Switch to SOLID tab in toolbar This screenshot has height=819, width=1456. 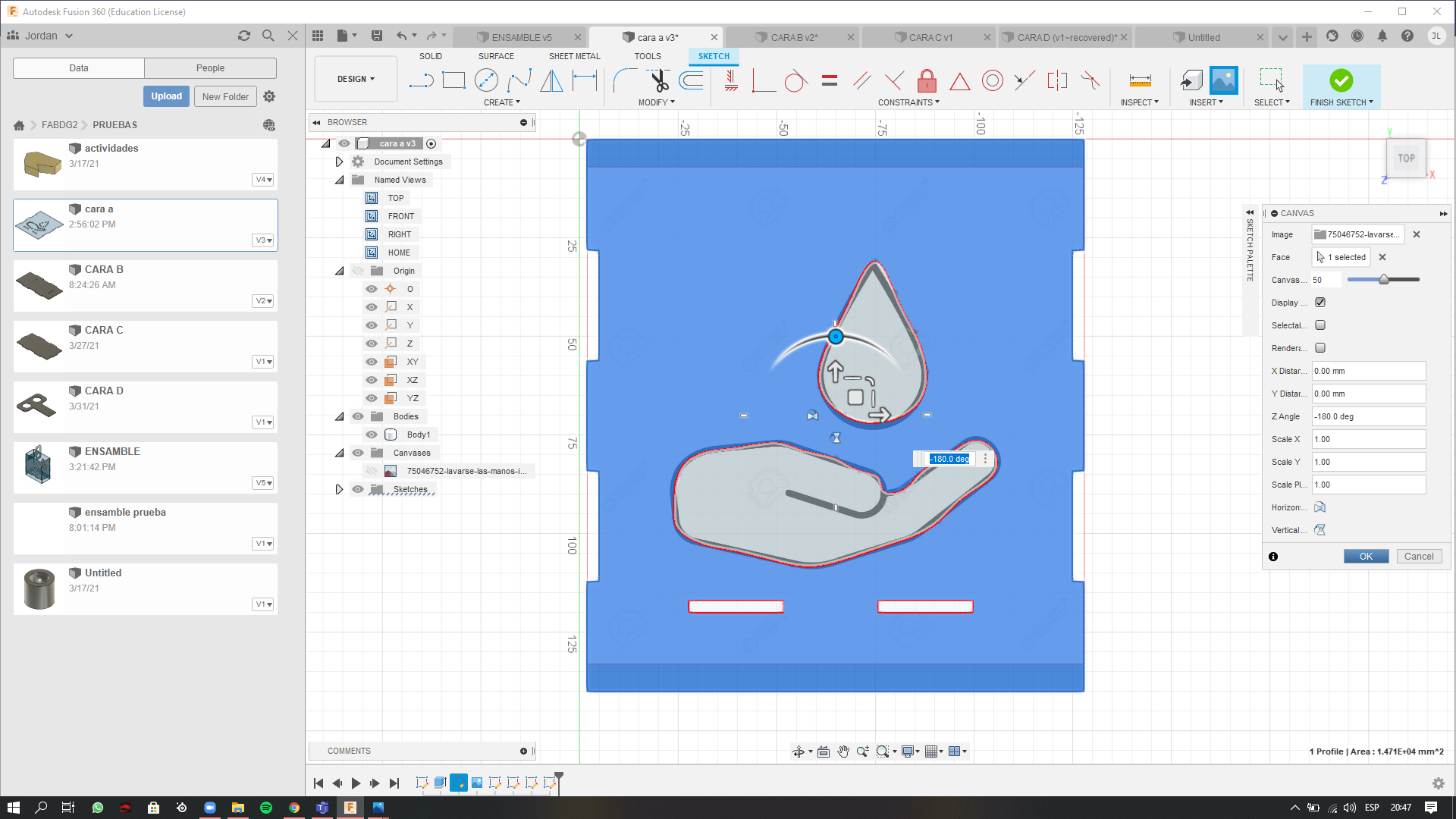point(430,55)
